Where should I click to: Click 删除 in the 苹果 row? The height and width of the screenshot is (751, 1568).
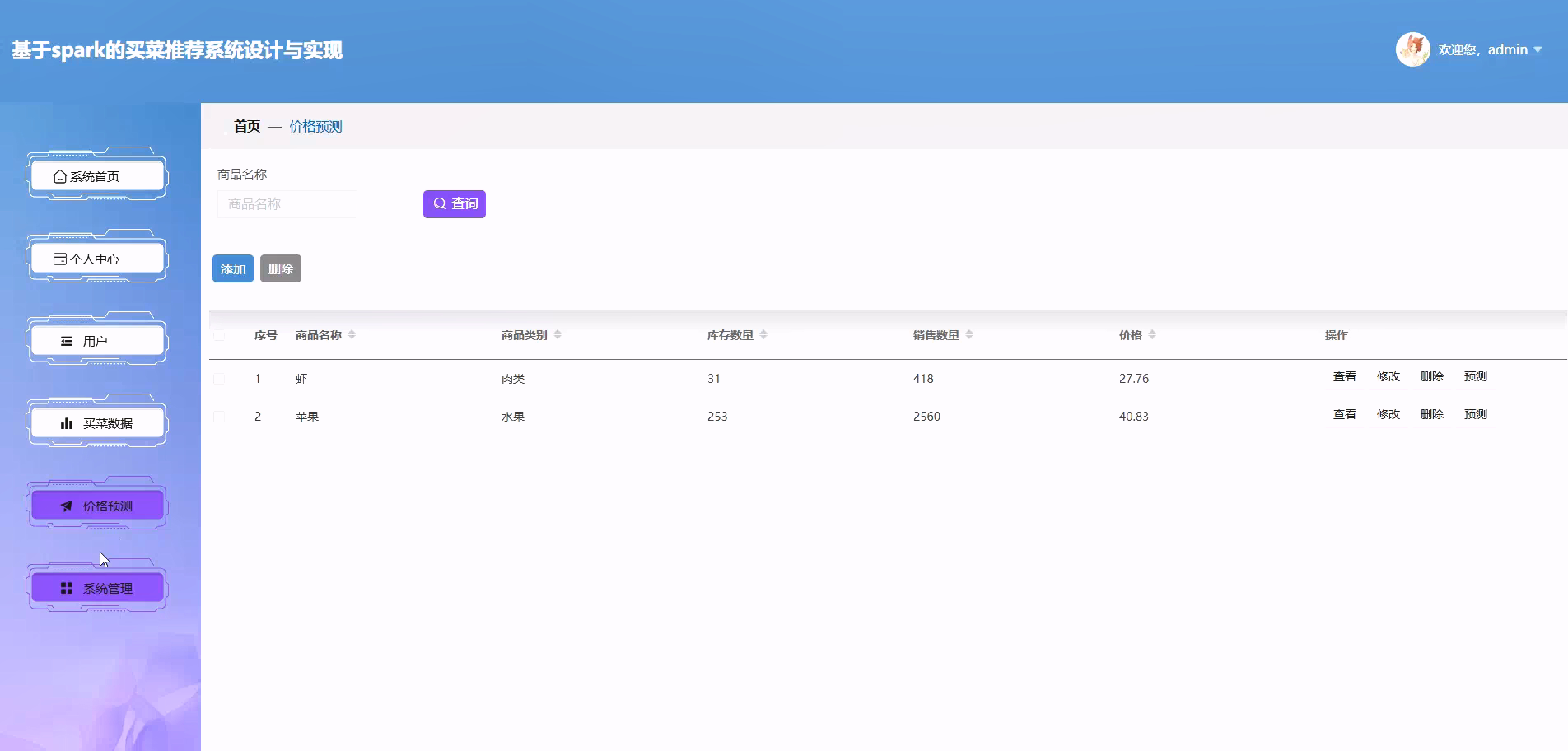coord(1432,415)
